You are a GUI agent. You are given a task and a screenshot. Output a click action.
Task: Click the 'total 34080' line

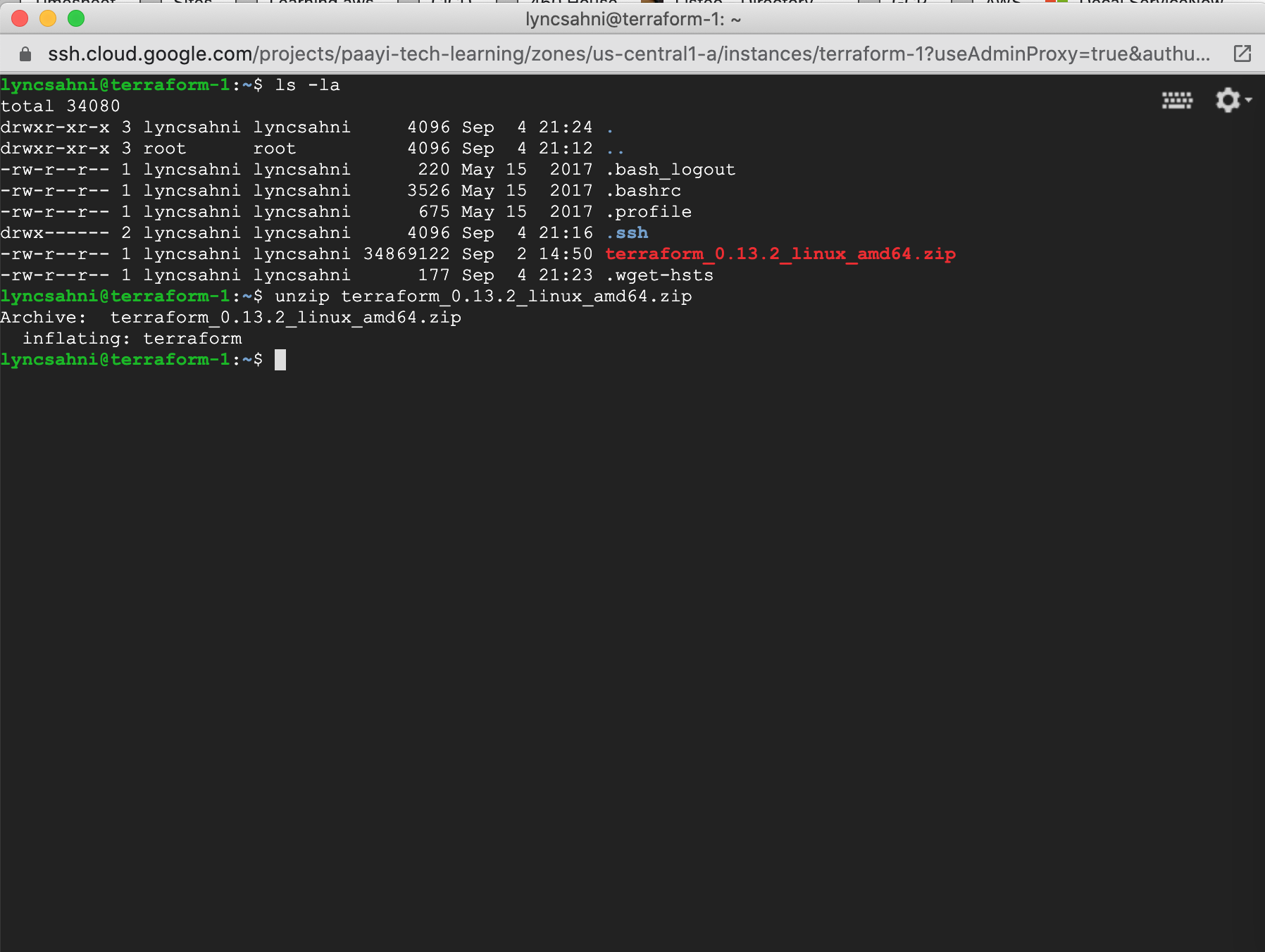point(61,106)
